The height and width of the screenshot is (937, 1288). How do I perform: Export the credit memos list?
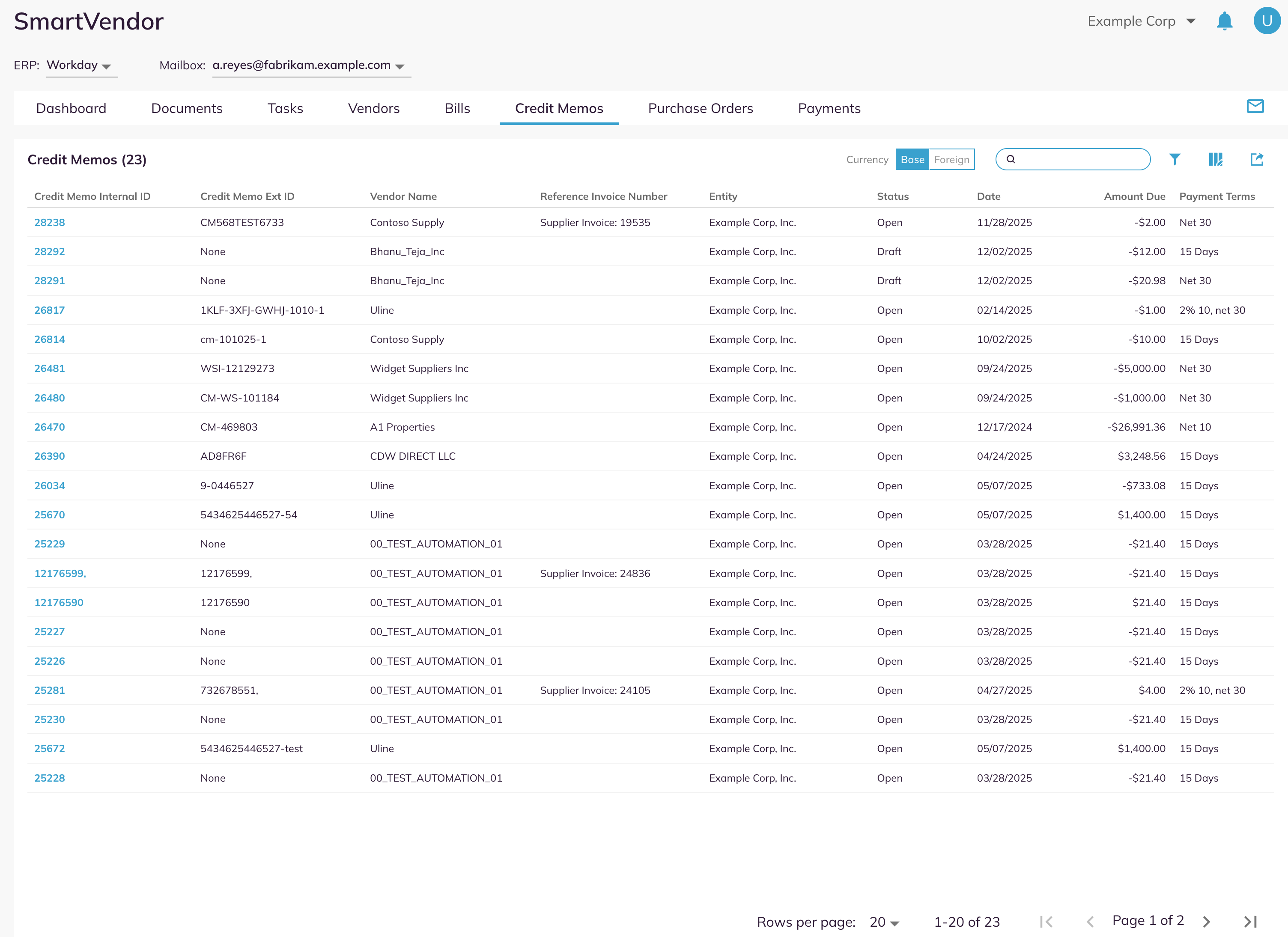point(1257,160)
